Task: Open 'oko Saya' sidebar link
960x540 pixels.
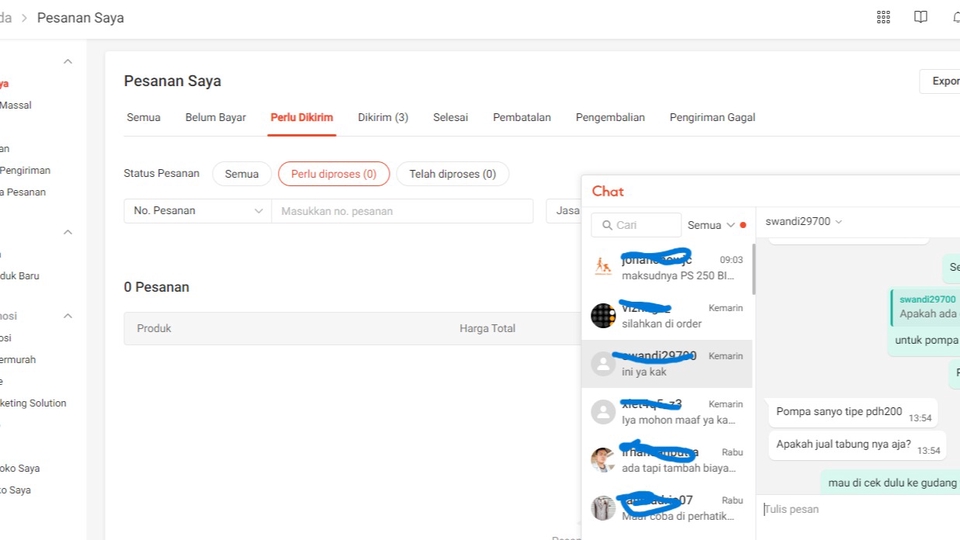Action: [x=20, y=468]
